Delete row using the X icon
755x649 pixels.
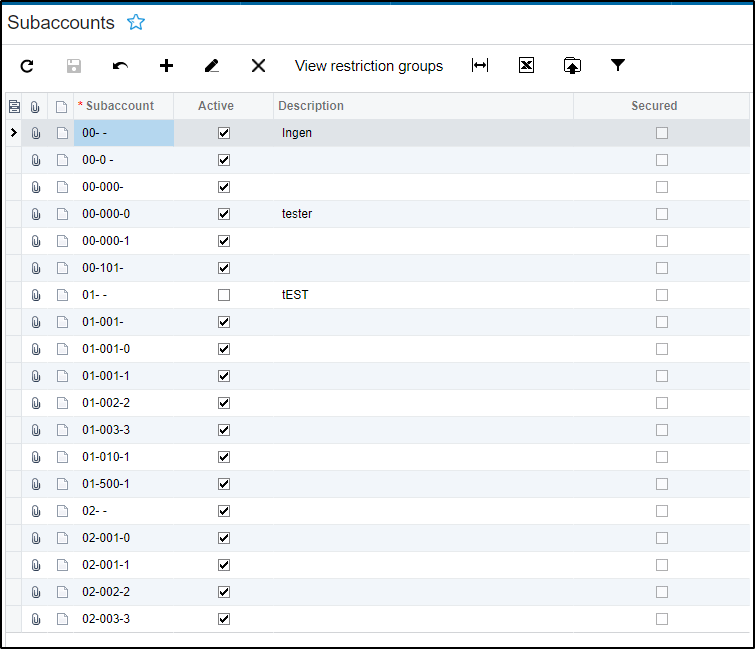[x=259, y=65]
